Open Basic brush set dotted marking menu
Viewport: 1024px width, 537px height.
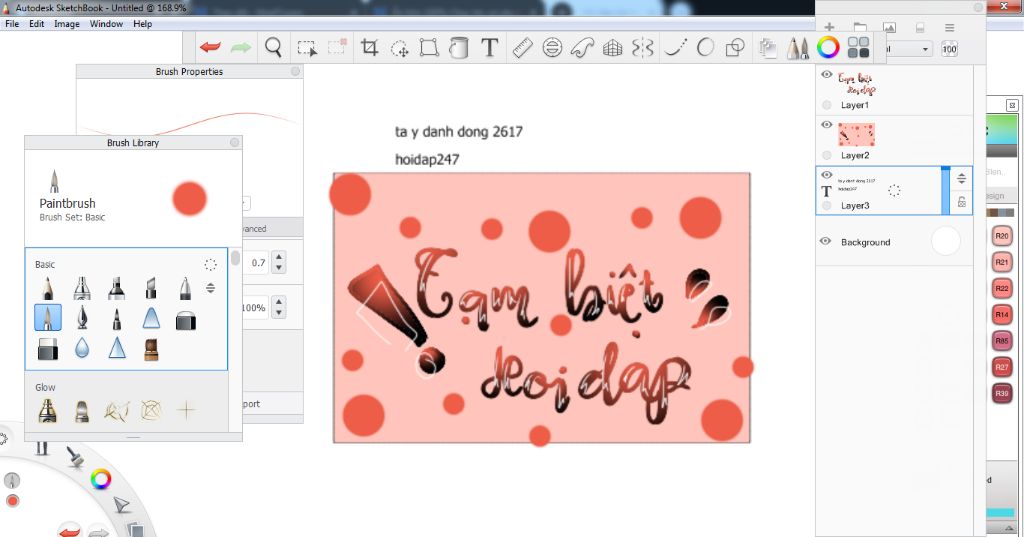click(210, 265)
